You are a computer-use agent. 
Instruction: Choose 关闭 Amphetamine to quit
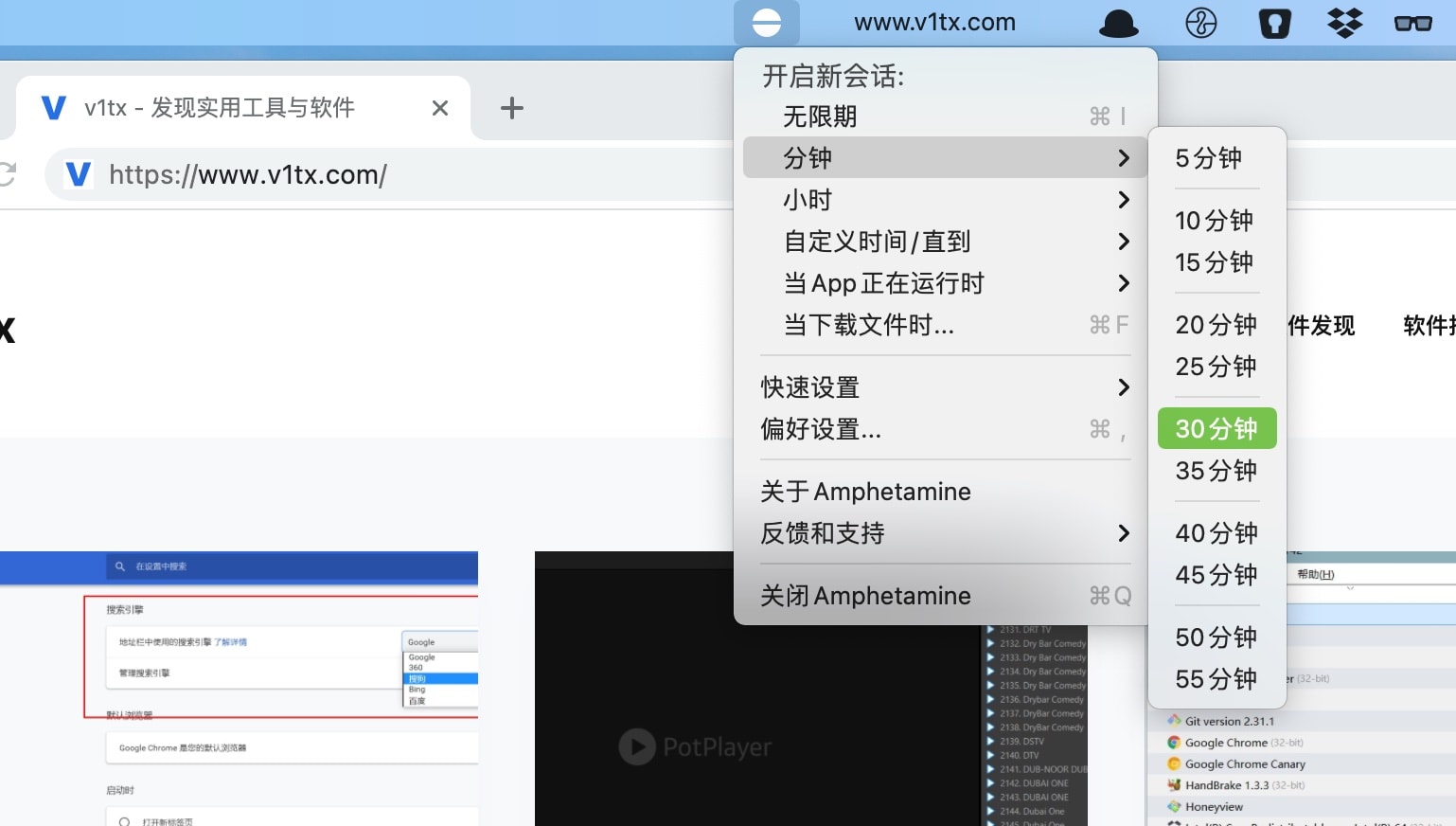pos(946,596)
